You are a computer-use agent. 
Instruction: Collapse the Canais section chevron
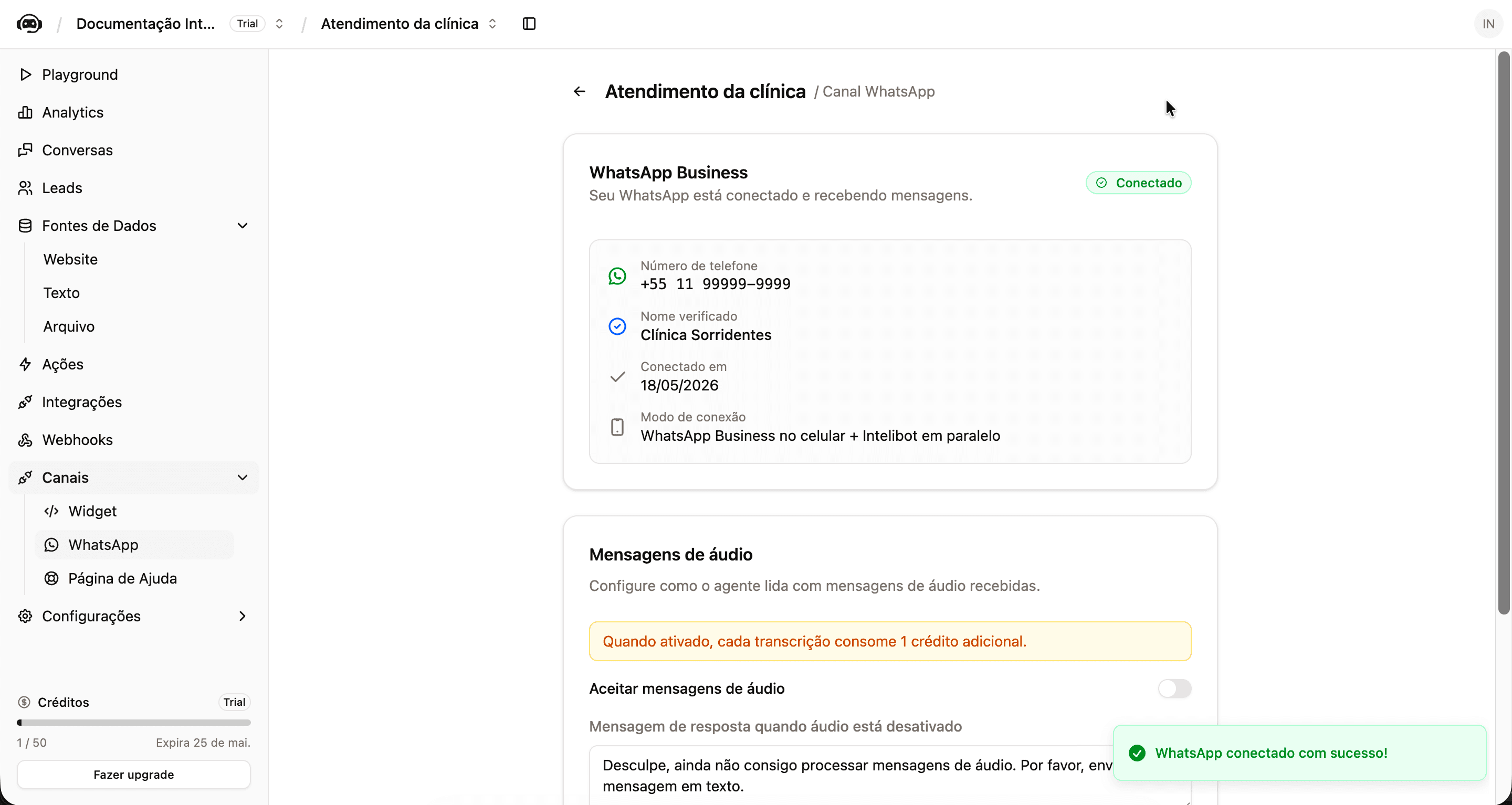click(243, 478)
